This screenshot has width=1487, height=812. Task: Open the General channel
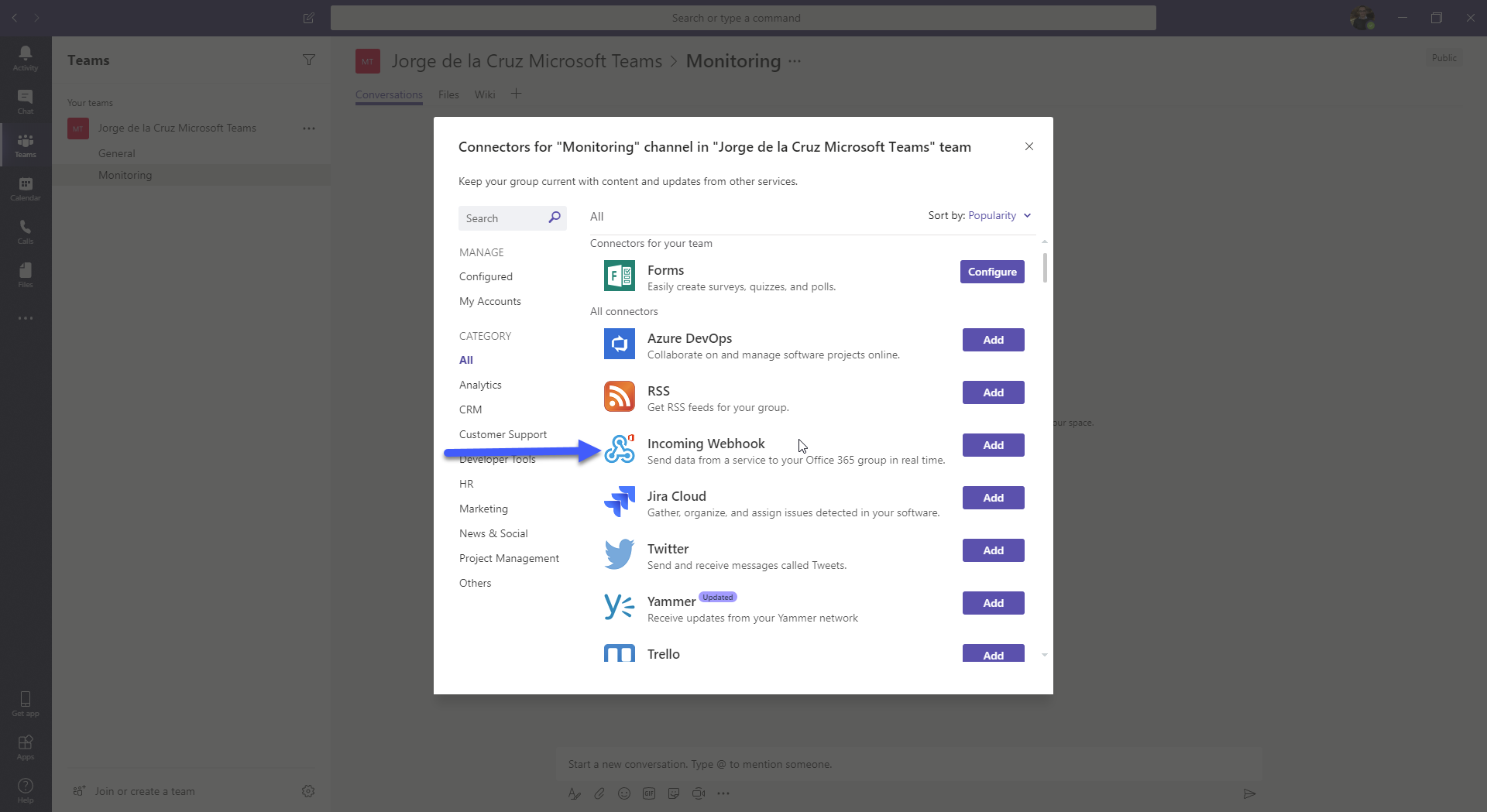tap(117, 153)
